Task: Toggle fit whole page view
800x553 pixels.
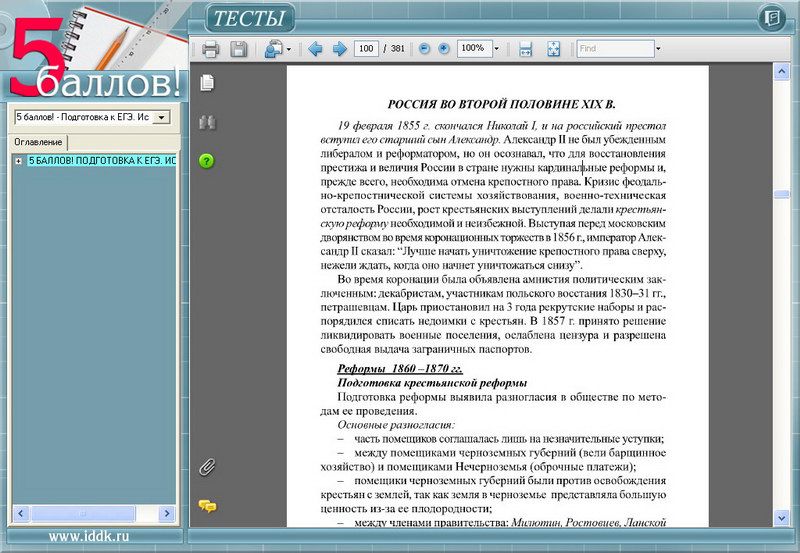Action: (553, 49)
